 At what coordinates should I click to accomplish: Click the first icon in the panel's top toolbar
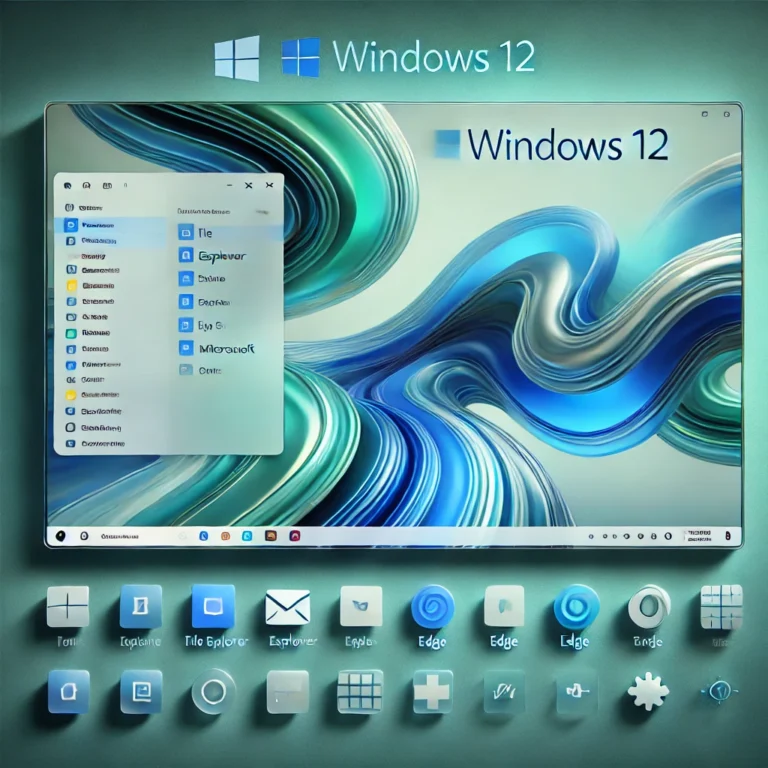[68, 186]
